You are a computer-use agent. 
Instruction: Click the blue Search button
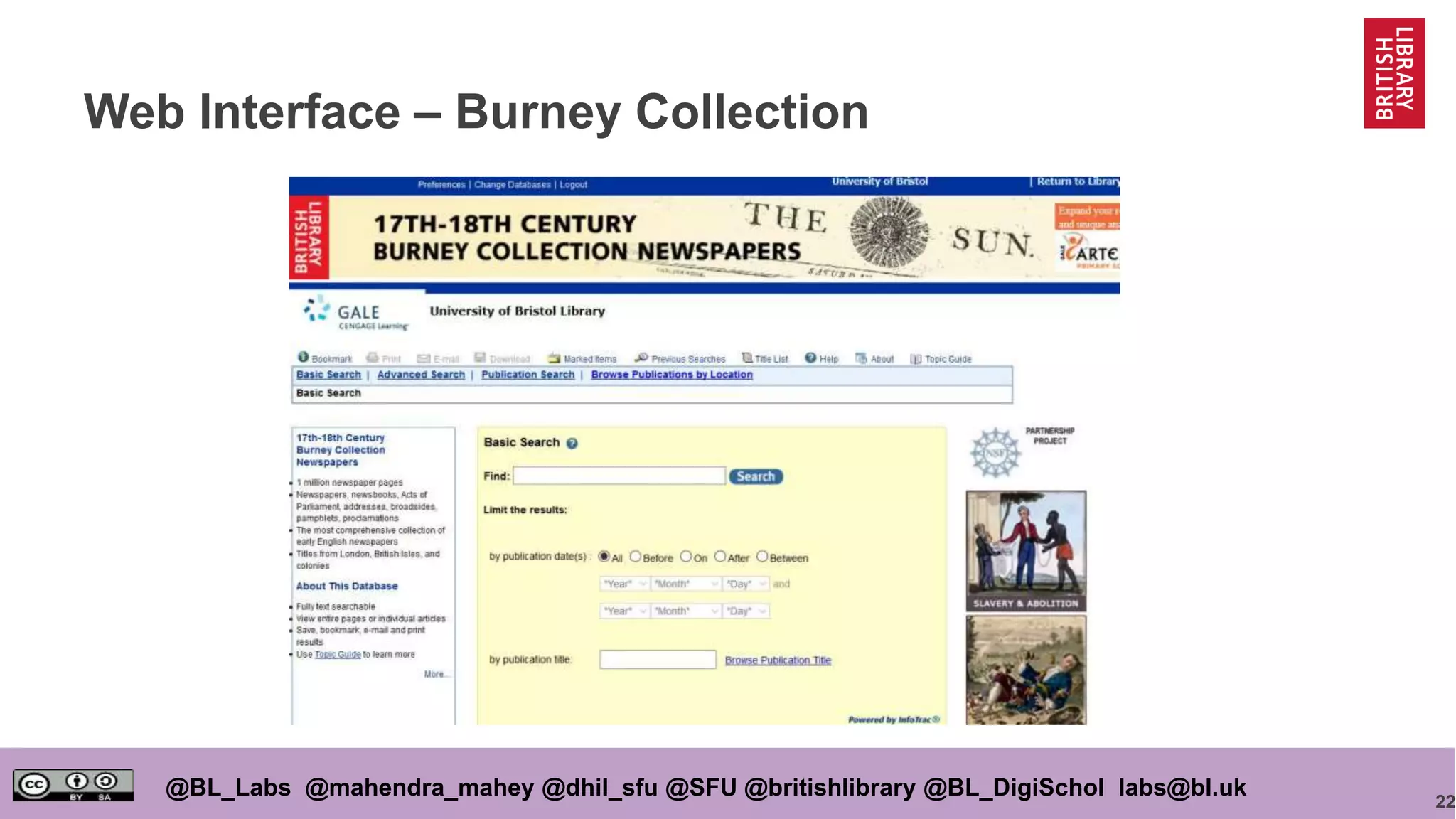click(756, 476)
